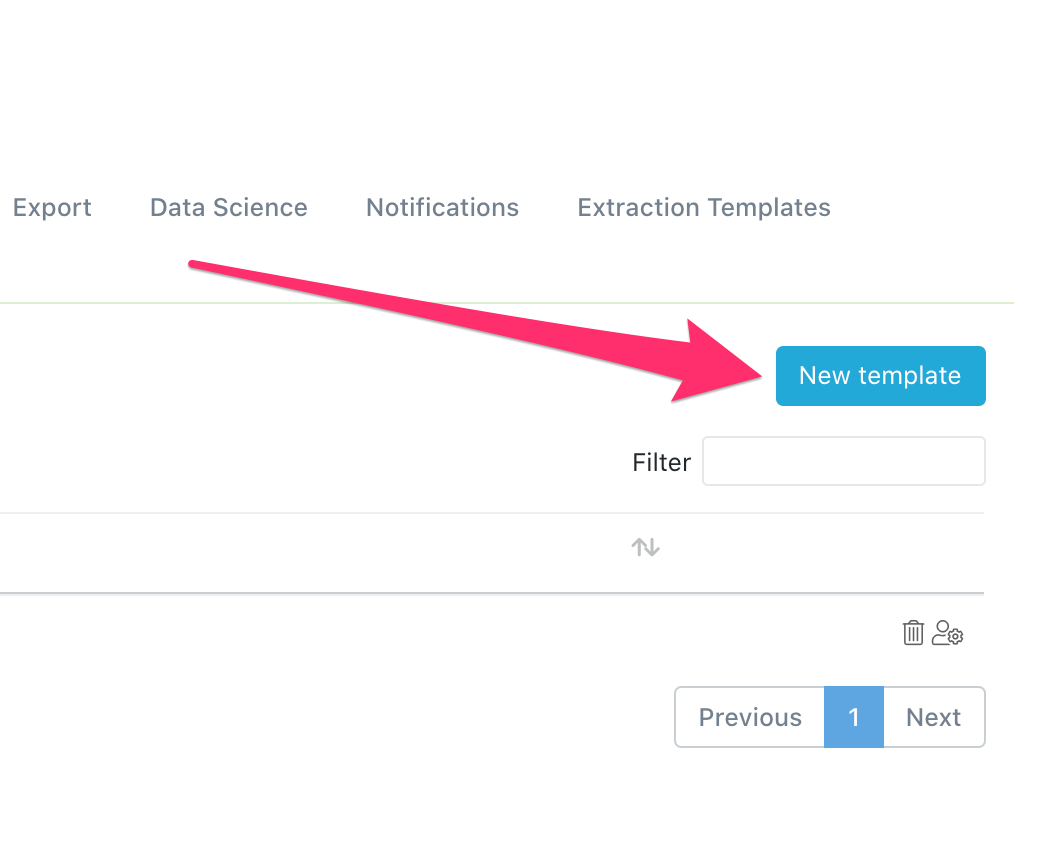Focus the Filter text field
1048x842 pixels.
point(843,462)
